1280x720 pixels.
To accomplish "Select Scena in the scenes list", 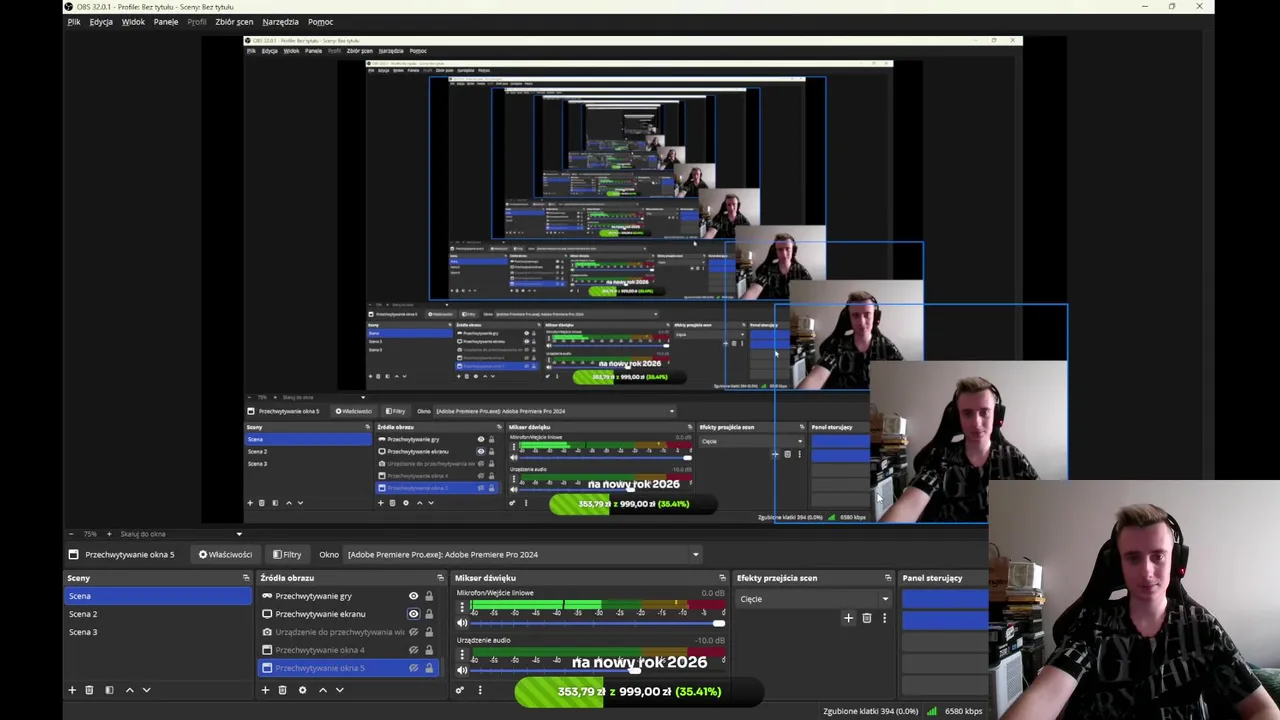I will [158, 596].
